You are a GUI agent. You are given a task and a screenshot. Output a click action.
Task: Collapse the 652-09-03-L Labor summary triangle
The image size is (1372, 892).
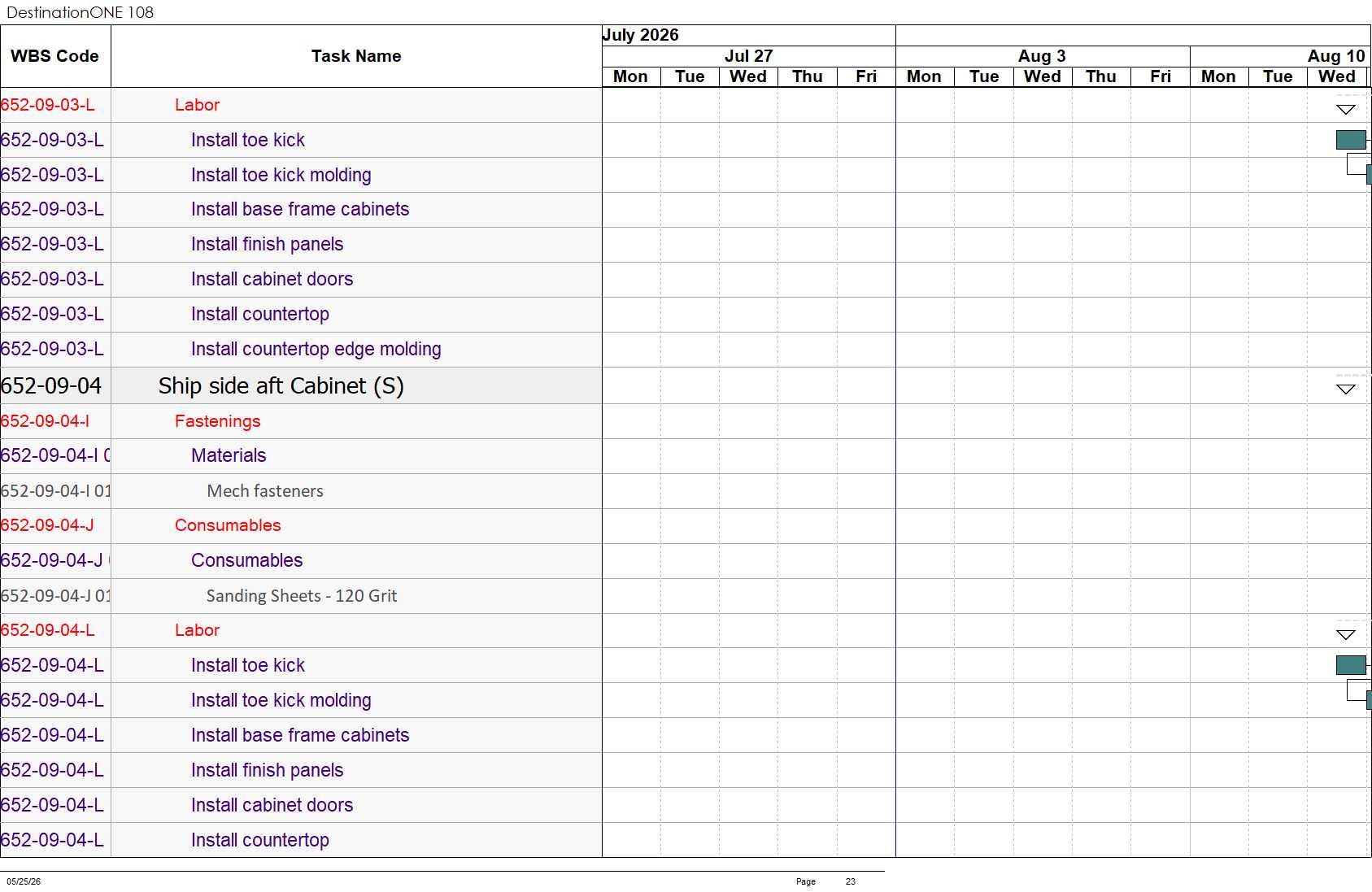1346,109
